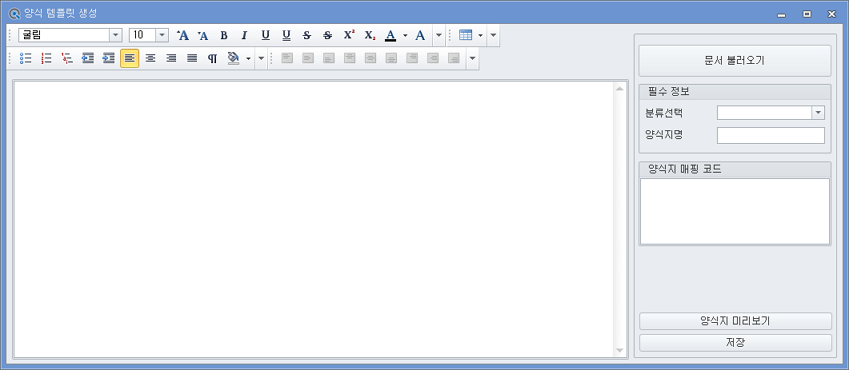Screen dimensions: 849x370
Task: Click the cell align top center icon
Action: [x=350, y=58]
